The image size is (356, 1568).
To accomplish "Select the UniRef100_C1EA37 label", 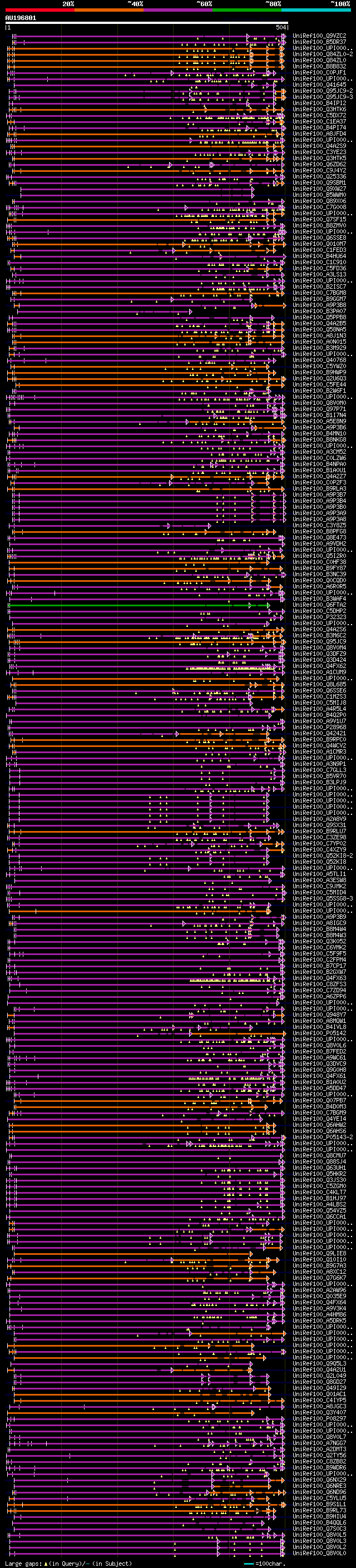I will click(319, 122).
